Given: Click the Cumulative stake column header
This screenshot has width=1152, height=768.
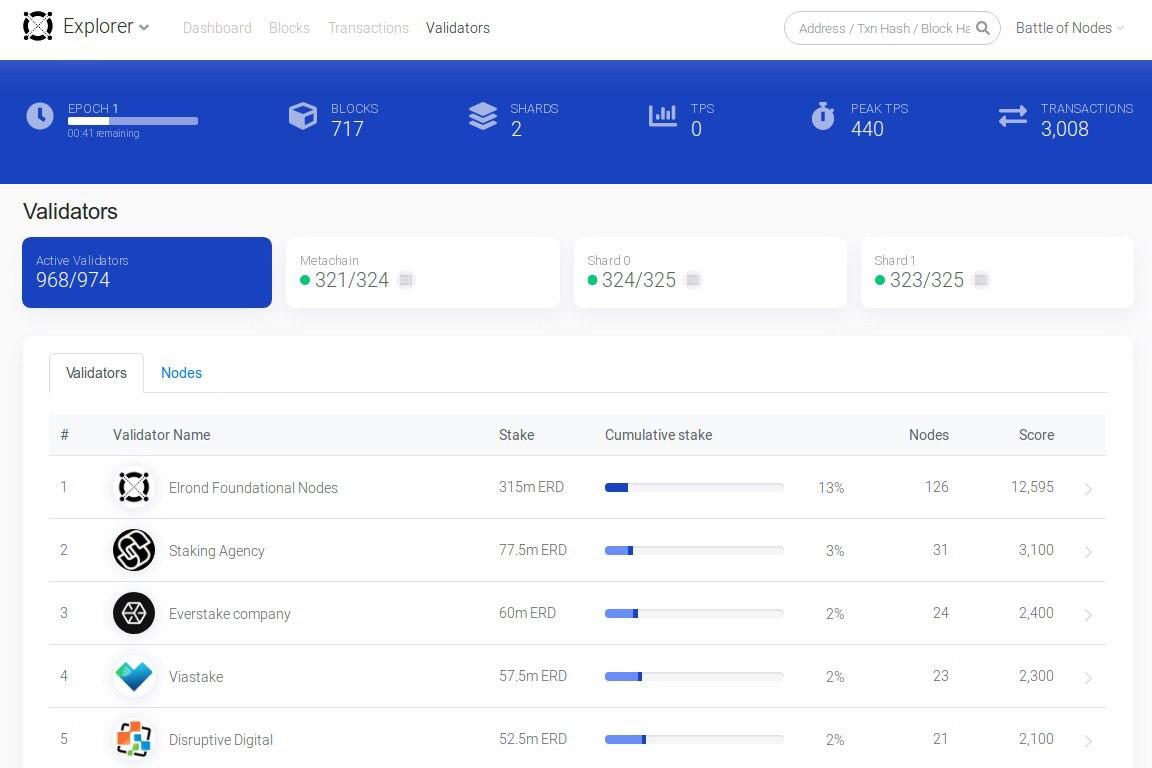Looking at the screenshot, I should coord(658,435).
